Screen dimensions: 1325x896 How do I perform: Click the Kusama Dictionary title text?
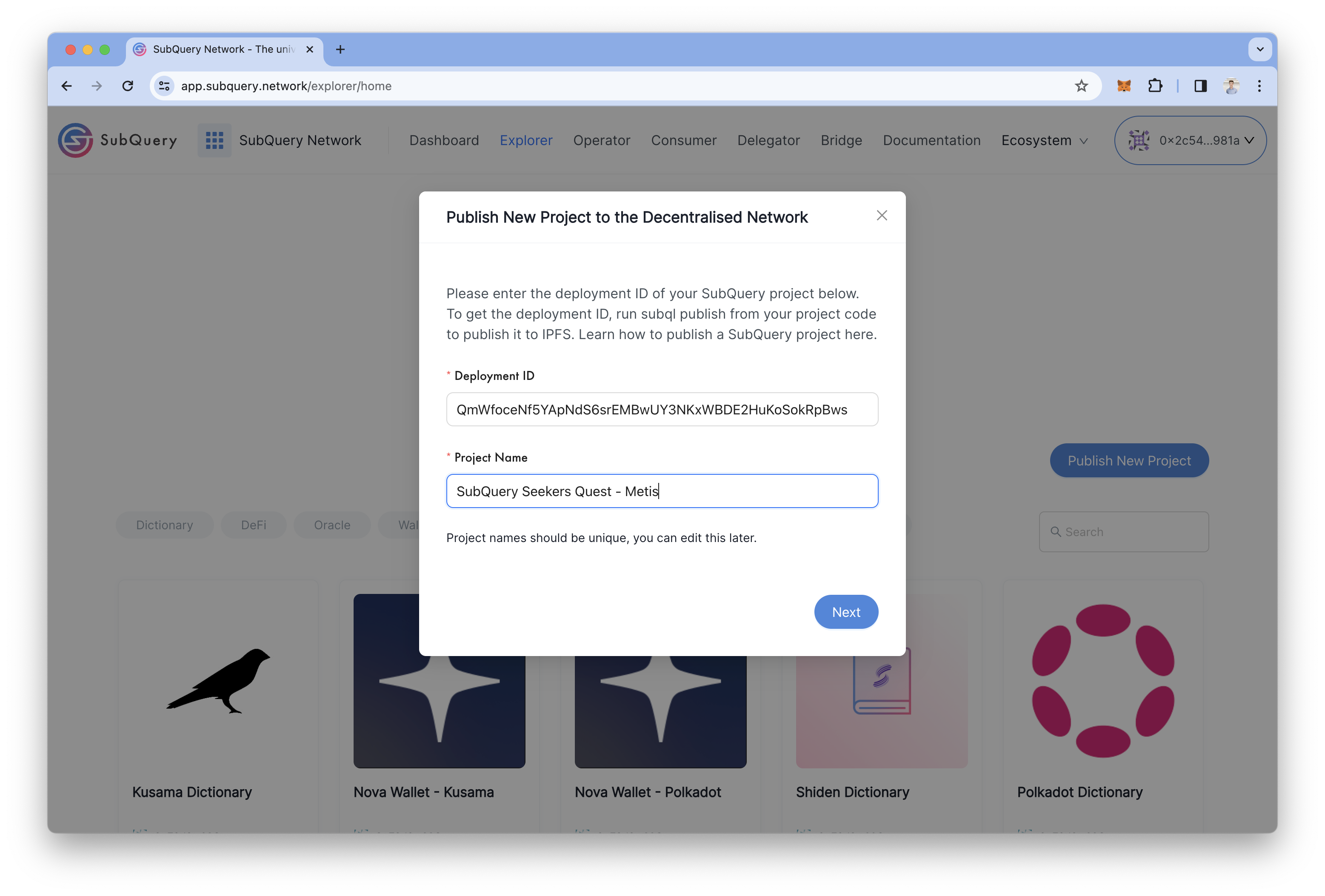pos(191,792)
